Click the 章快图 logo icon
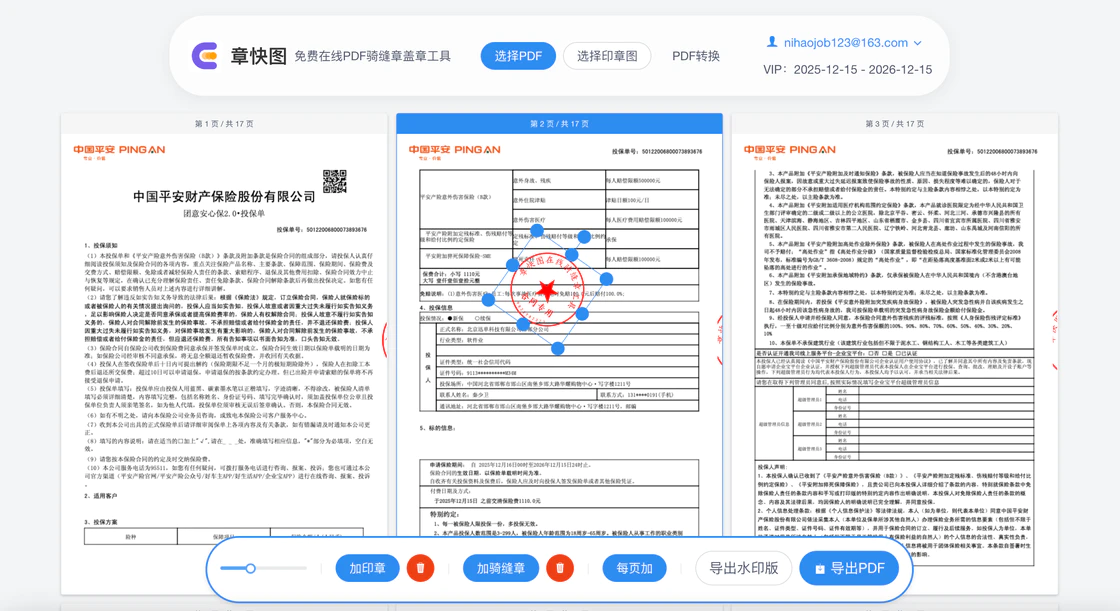Screen dimensions: 1120x611 click(205, 56)
